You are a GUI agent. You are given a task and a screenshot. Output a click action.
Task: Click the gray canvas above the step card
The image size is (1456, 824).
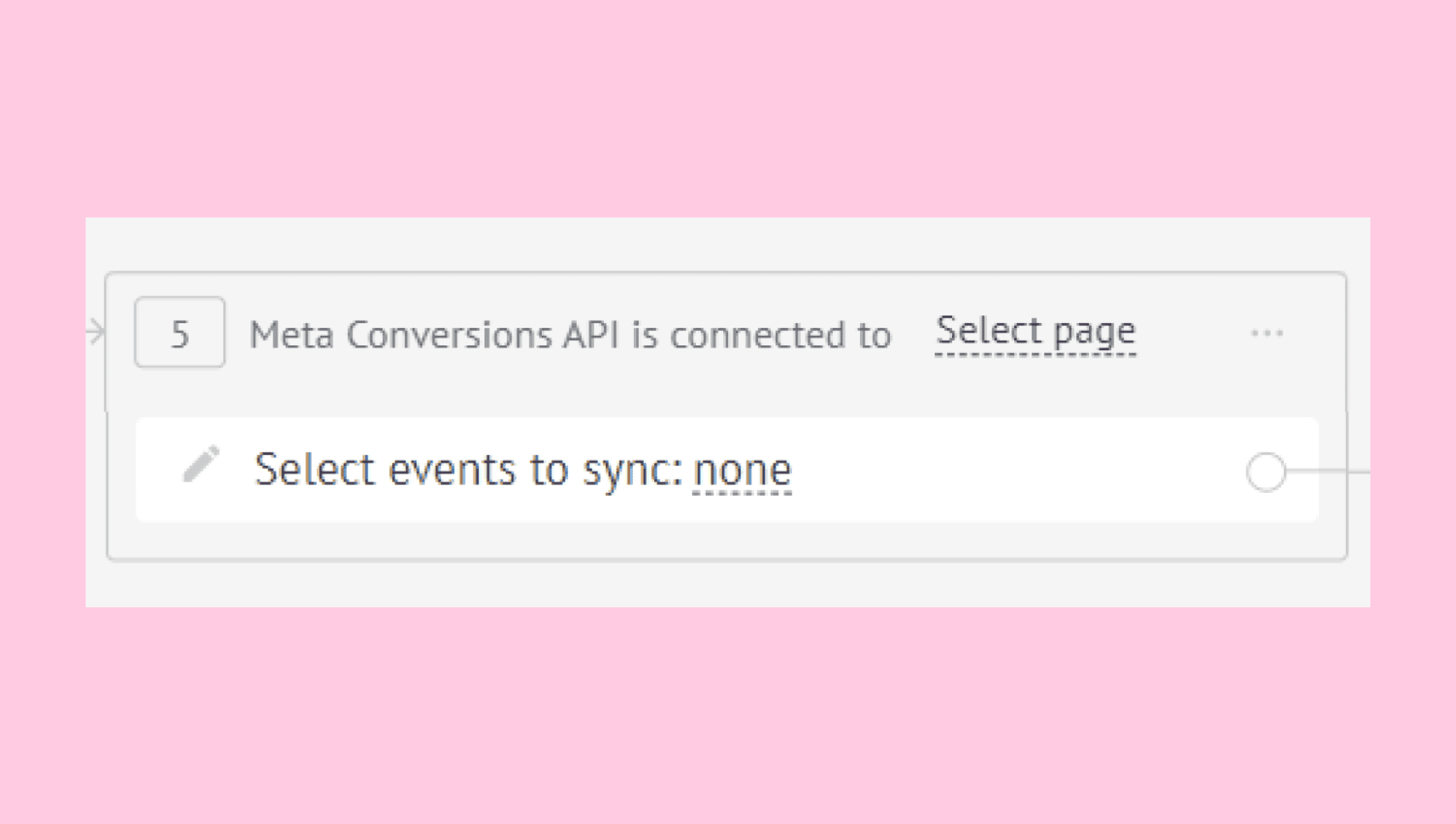(x=728, y=244)
